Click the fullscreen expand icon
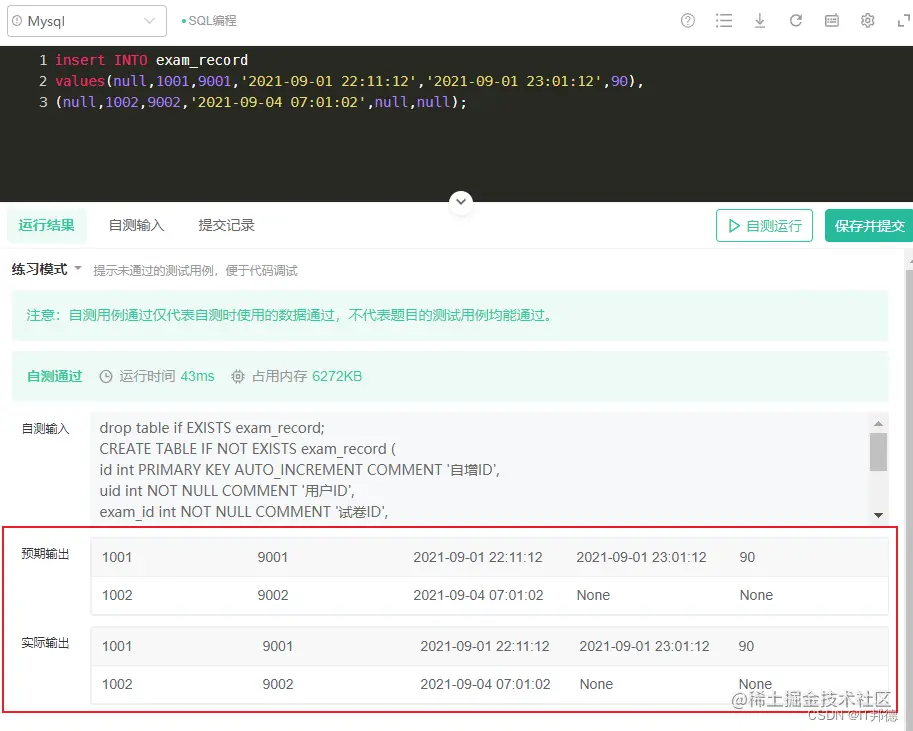 tap(904, 21)
